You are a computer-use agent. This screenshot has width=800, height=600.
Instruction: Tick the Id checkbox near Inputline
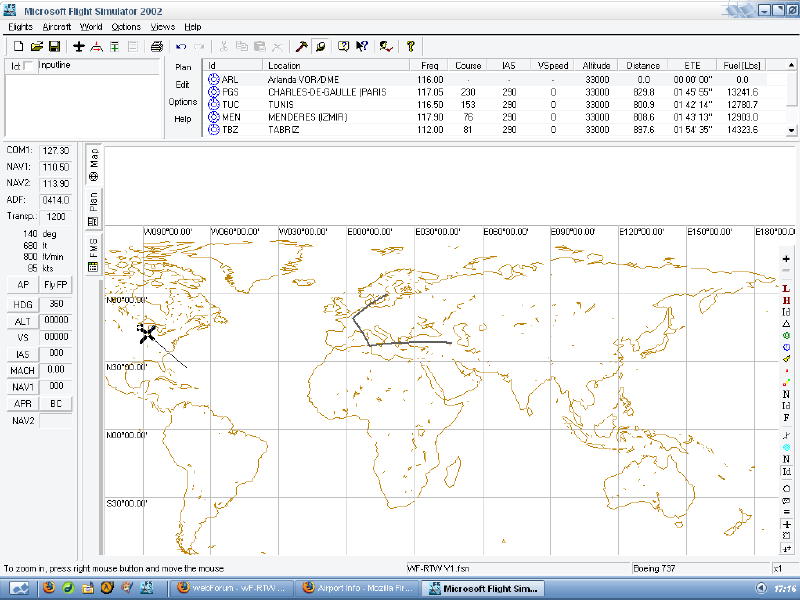pyautogui.click(x=29, y=66)
